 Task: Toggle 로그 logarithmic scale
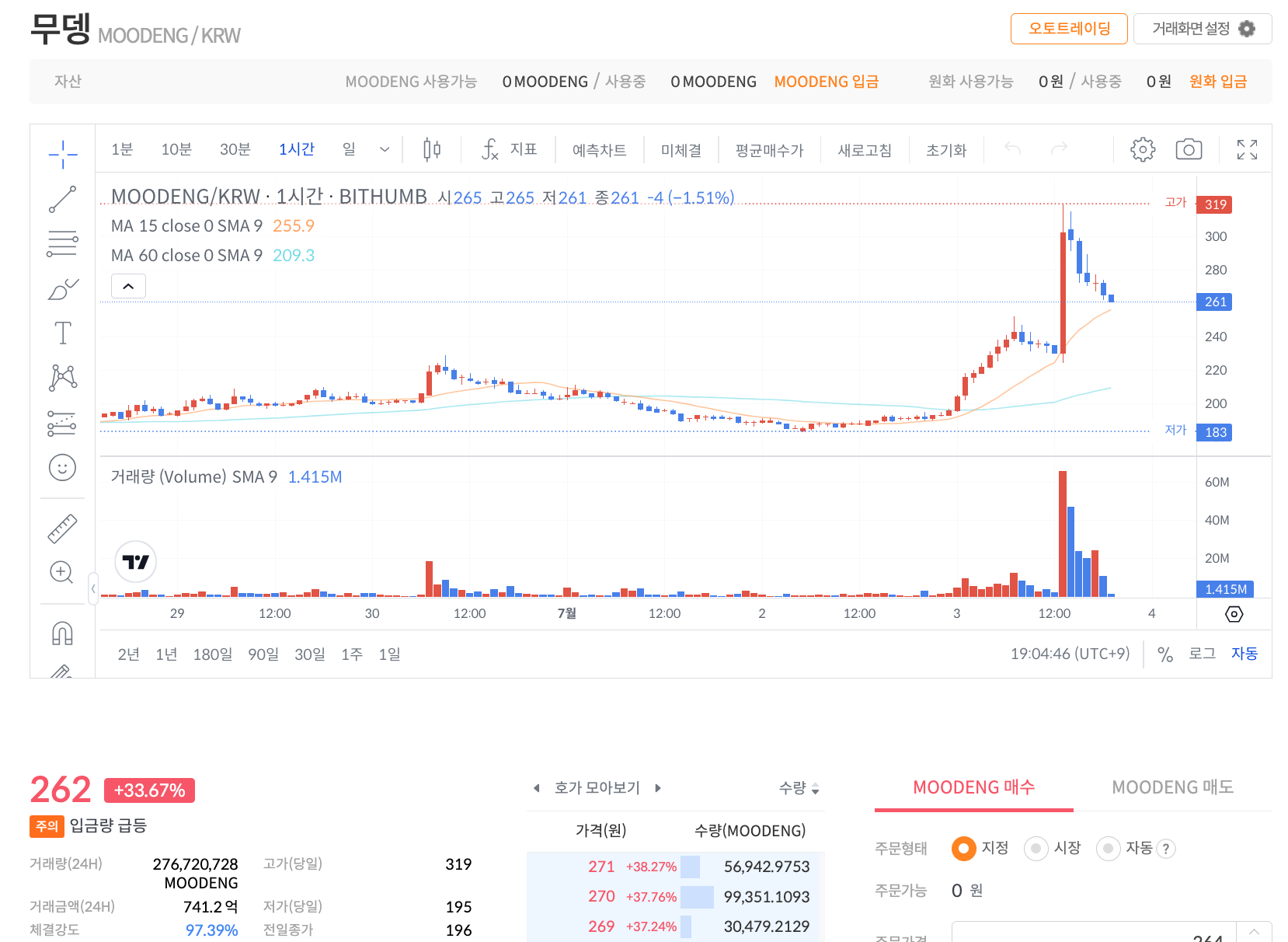(x=1202, y=654)
